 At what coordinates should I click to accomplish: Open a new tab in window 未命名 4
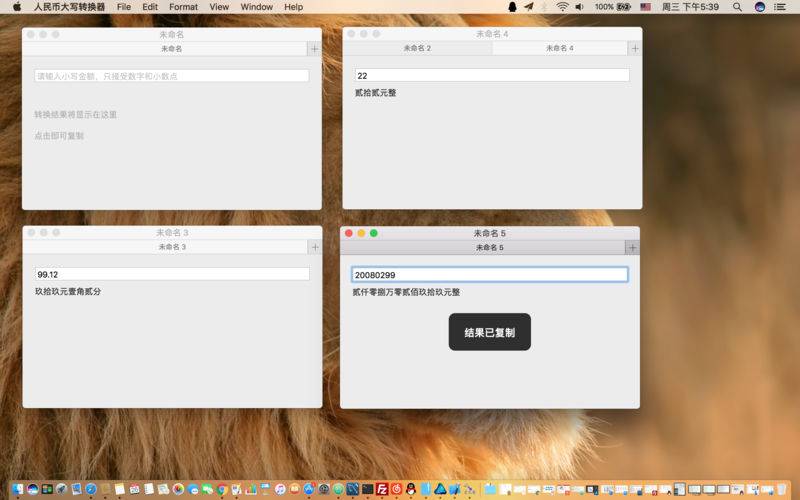(634, 48)
